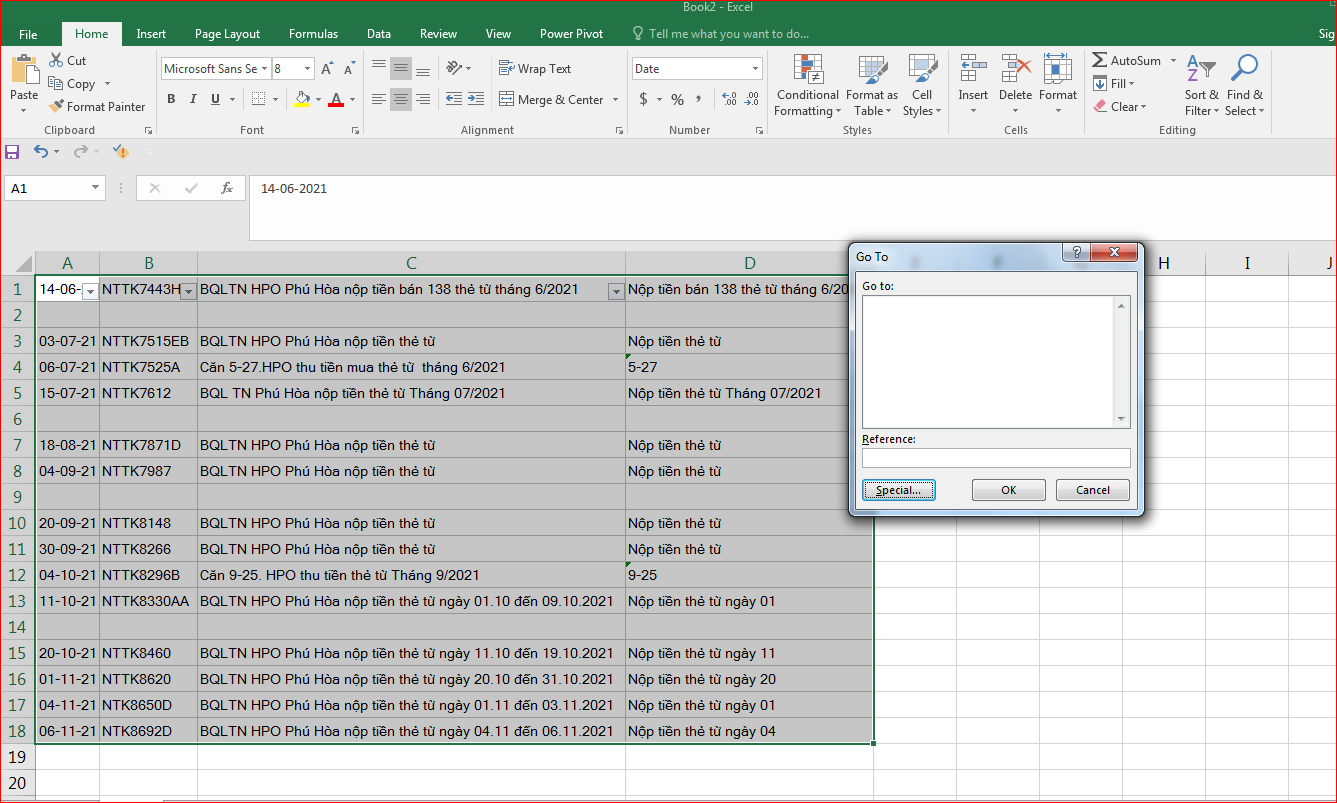1337x803 pixels.
Task: Click the Increase Decimal icon
Action: click(728, 99)
